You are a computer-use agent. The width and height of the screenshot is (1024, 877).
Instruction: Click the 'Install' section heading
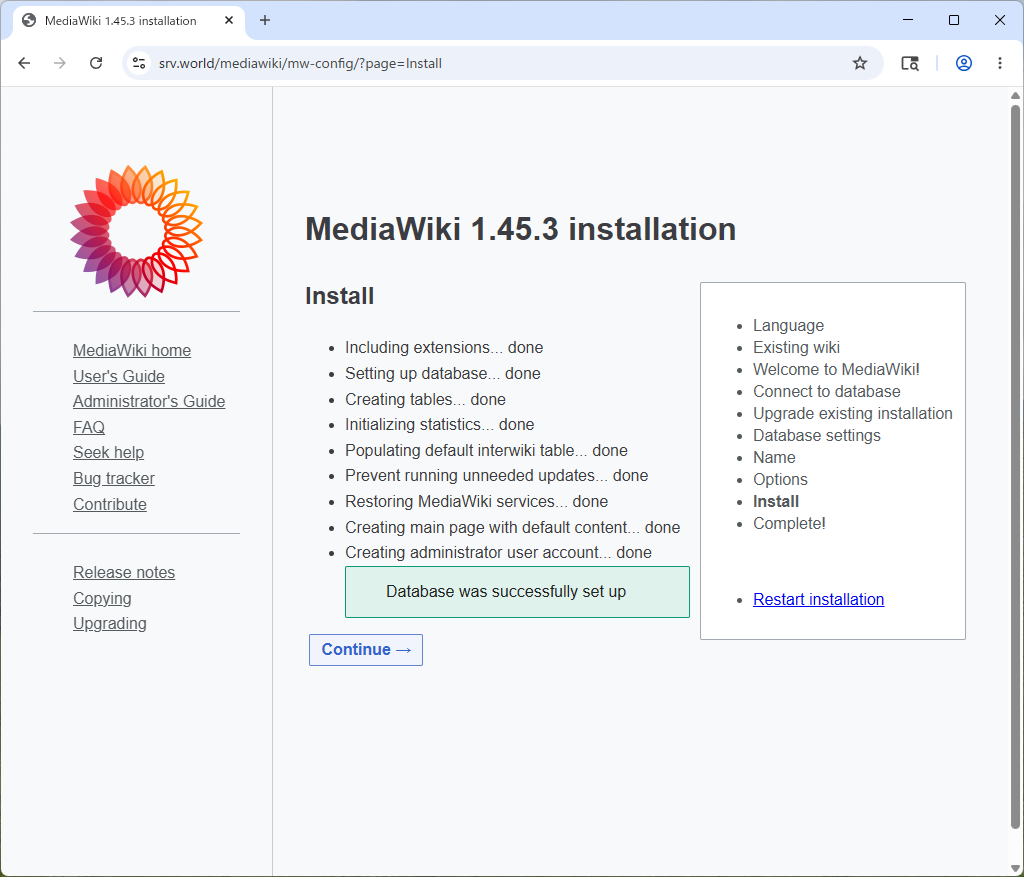340,296
